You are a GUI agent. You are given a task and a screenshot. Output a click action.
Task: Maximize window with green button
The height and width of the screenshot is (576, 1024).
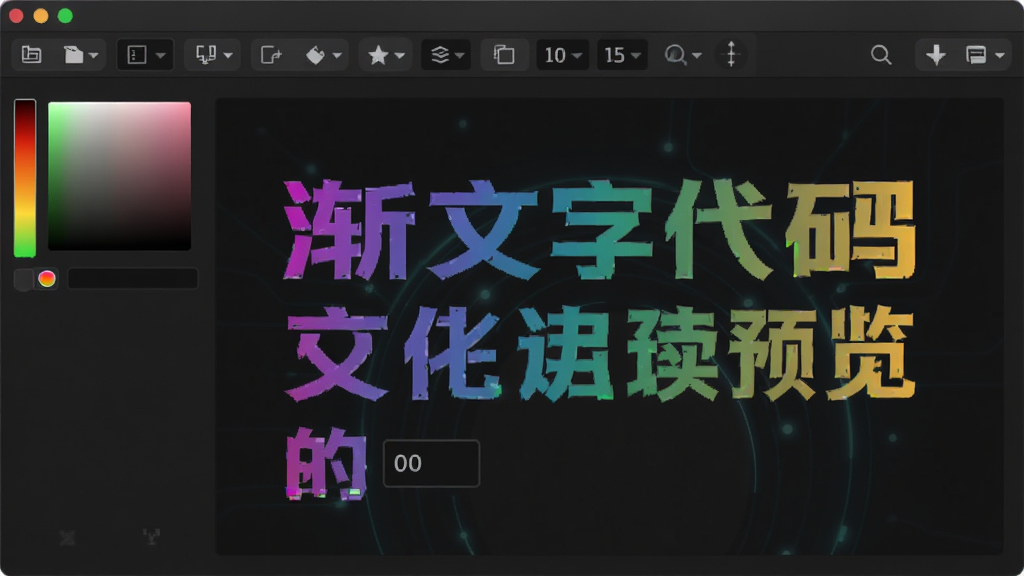(65, 16)
